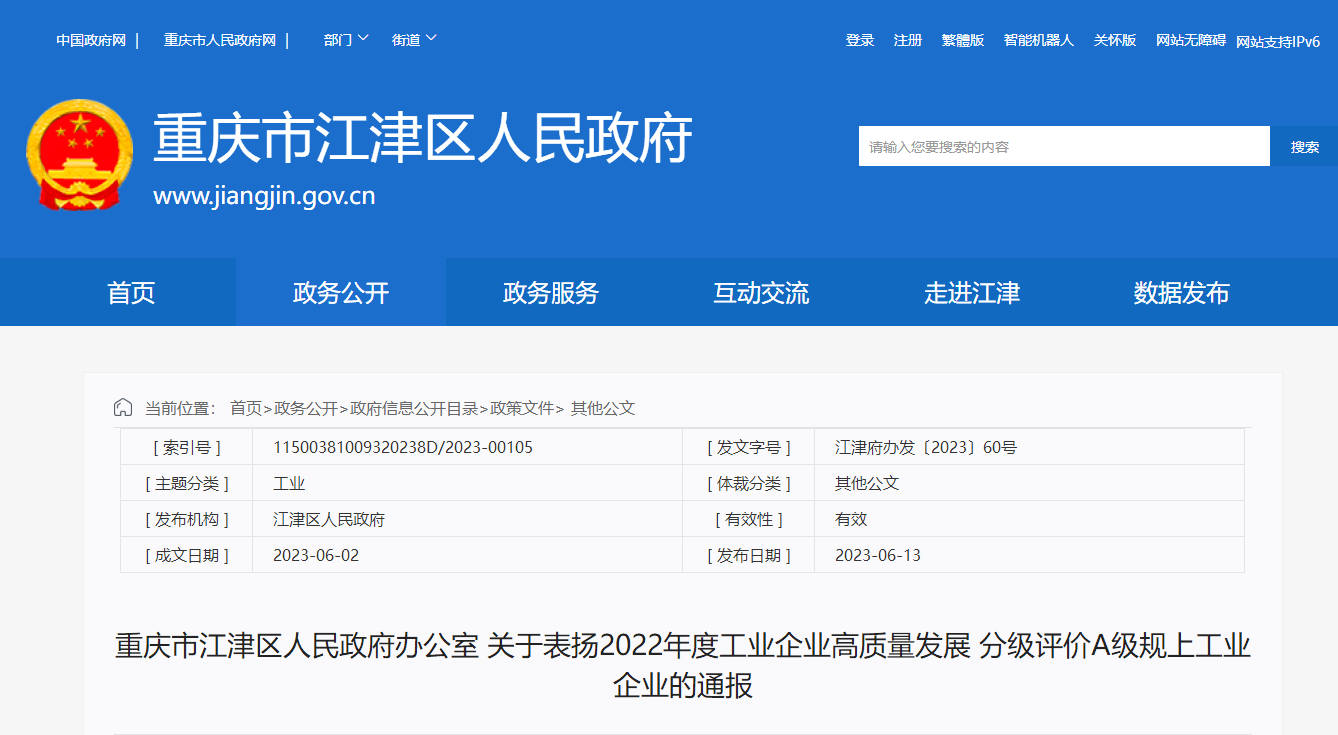Click the [ 发布机构 ] label
This screenshot has width=1338, height=735.
click(x=186, y=519)
